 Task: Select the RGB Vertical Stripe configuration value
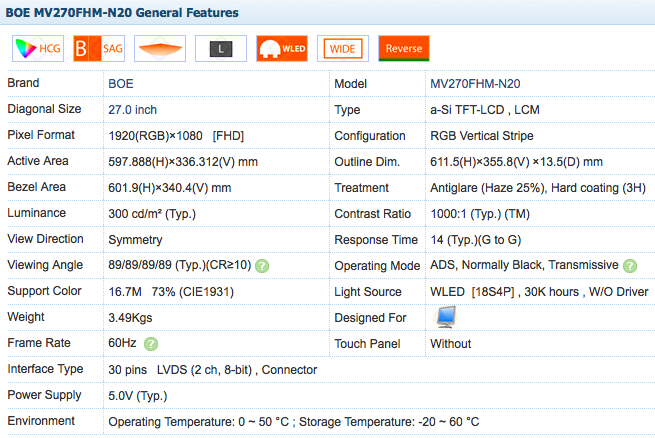click(x=482, y=136)
